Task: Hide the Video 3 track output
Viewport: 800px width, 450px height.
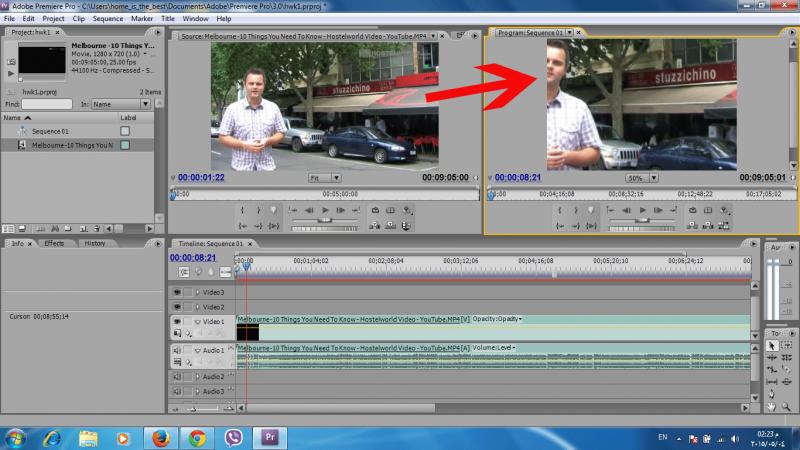Action: pos(176,292)
